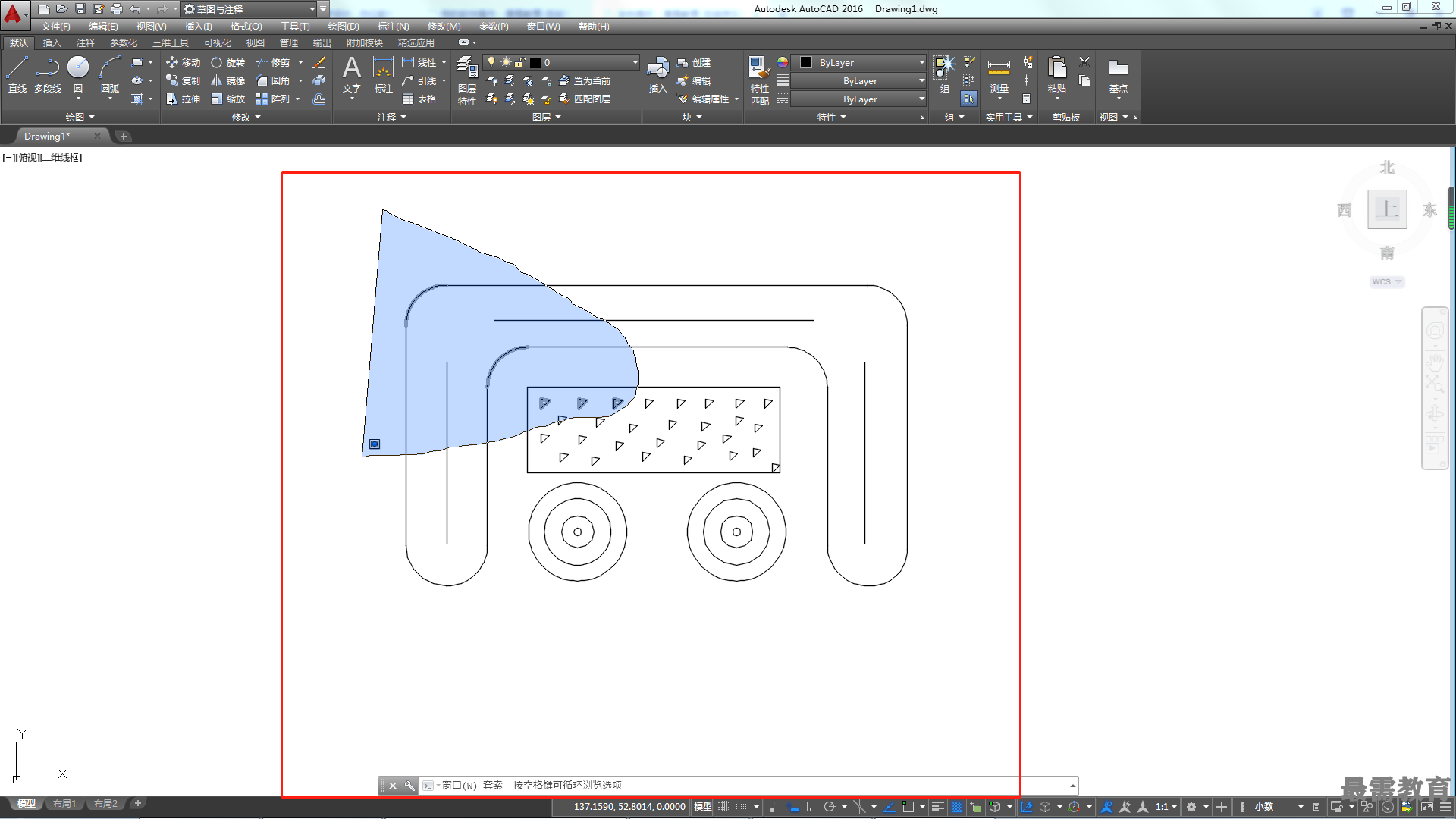
Task: Click the Trim (修剪) tool
Action: 272,62
